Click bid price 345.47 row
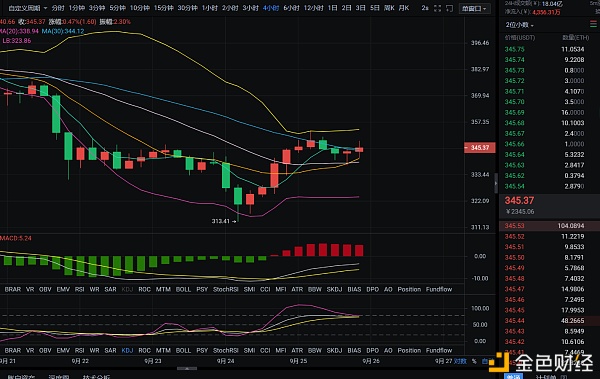The width and height of the screenshot is (600, 379). click(549, 289)
